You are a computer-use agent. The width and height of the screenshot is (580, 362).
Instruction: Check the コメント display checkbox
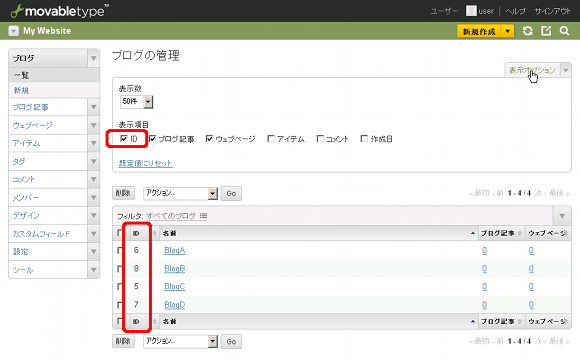coord(320,139)
